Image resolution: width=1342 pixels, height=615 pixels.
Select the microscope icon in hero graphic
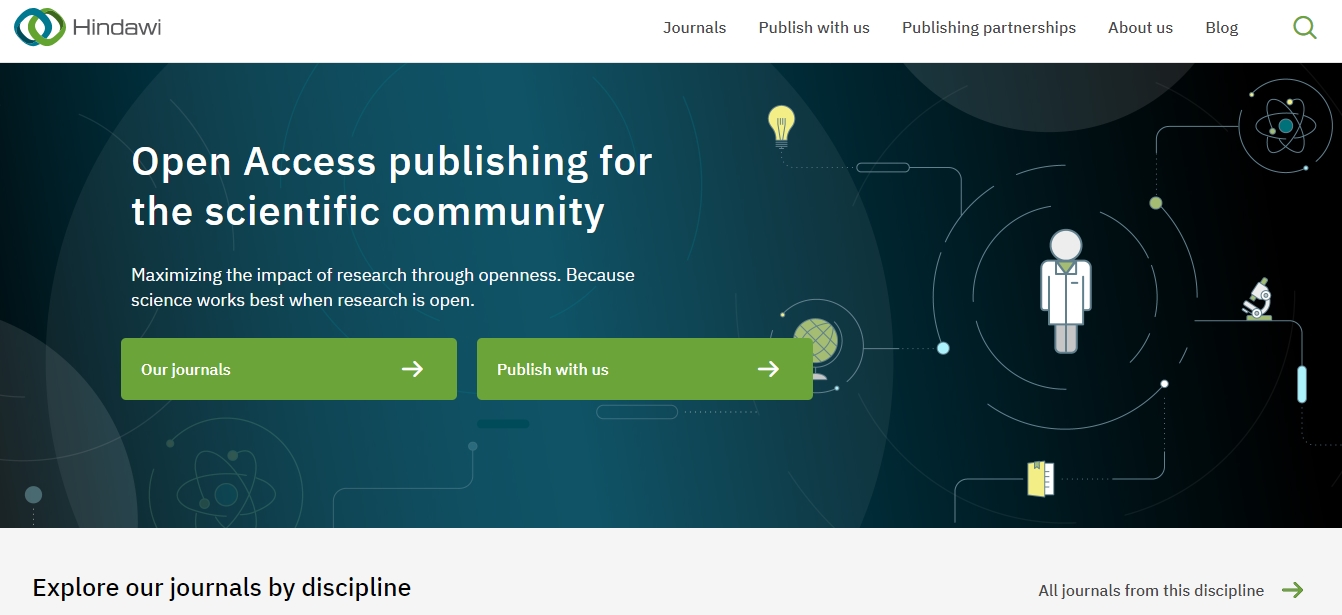(x=1257, y=299)
